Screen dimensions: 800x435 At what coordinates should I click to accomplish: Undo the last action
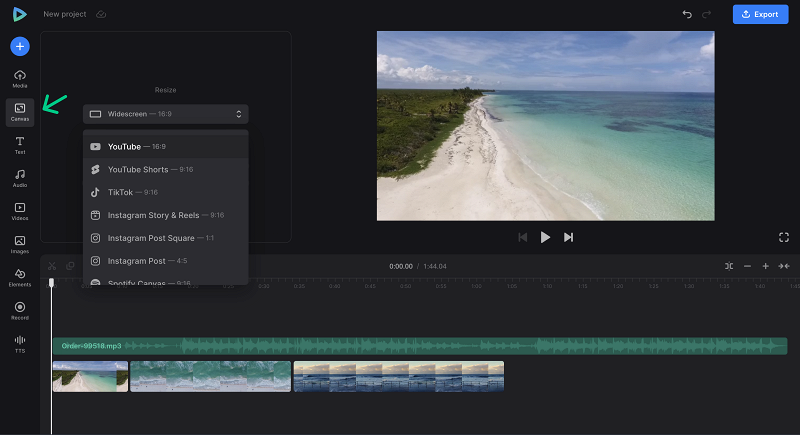pyautogui.click(x=687, y=14)
